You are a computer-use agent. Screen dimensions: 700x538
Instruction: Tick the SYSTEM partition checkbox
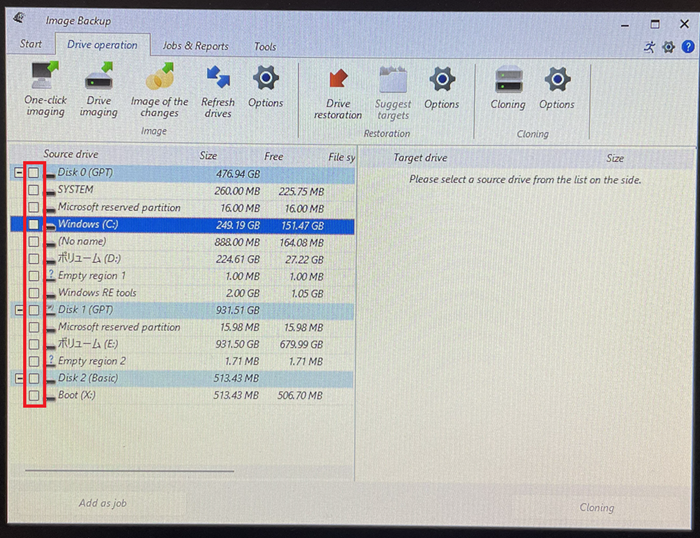(34, 190)
